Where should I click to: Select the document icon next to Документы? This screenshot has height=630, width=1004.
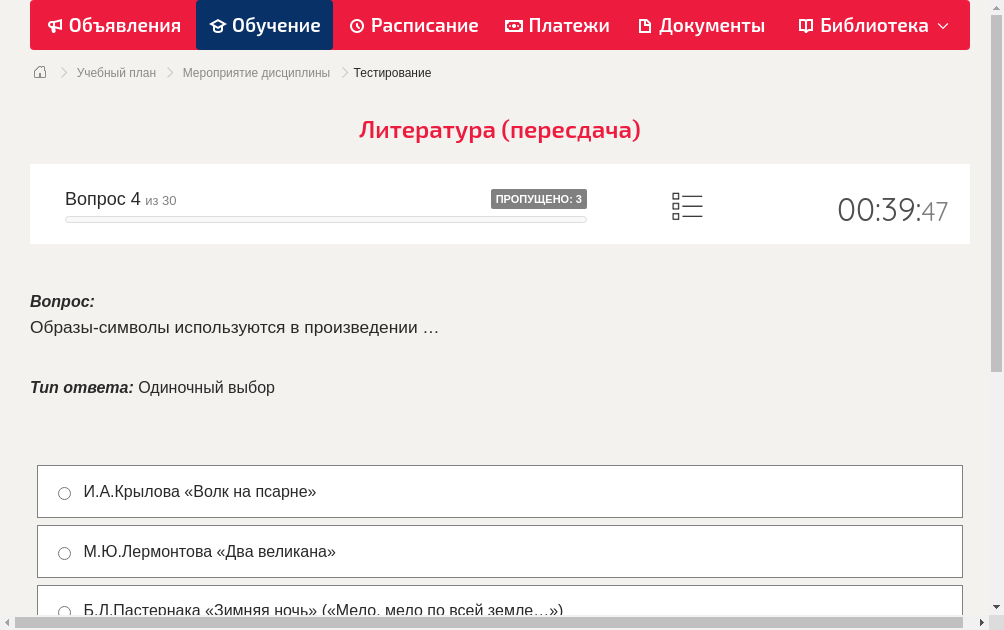(x=644, y=25)
